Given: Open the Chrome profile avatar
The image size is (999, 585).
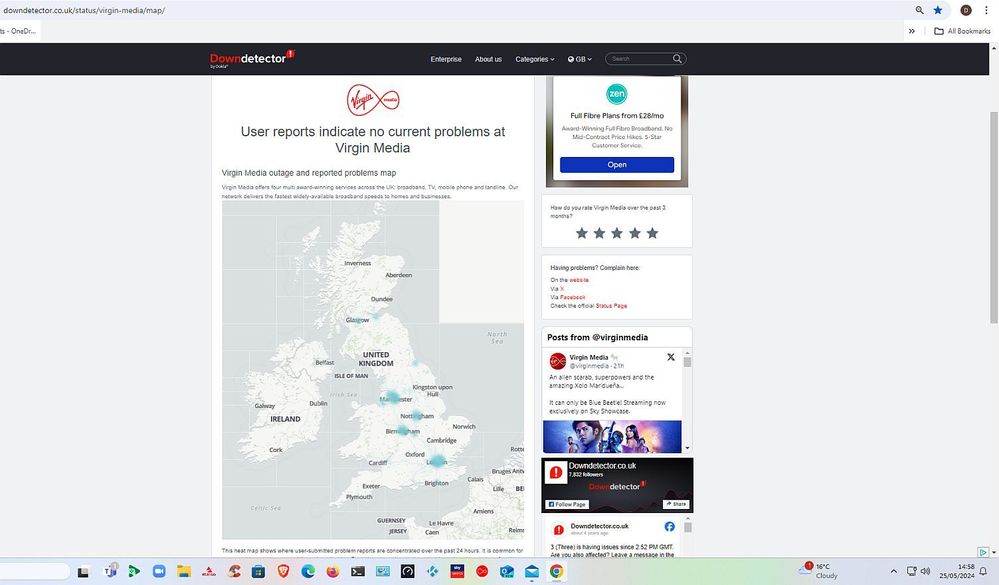Looking at the screenshot, I should click(966, 10).
